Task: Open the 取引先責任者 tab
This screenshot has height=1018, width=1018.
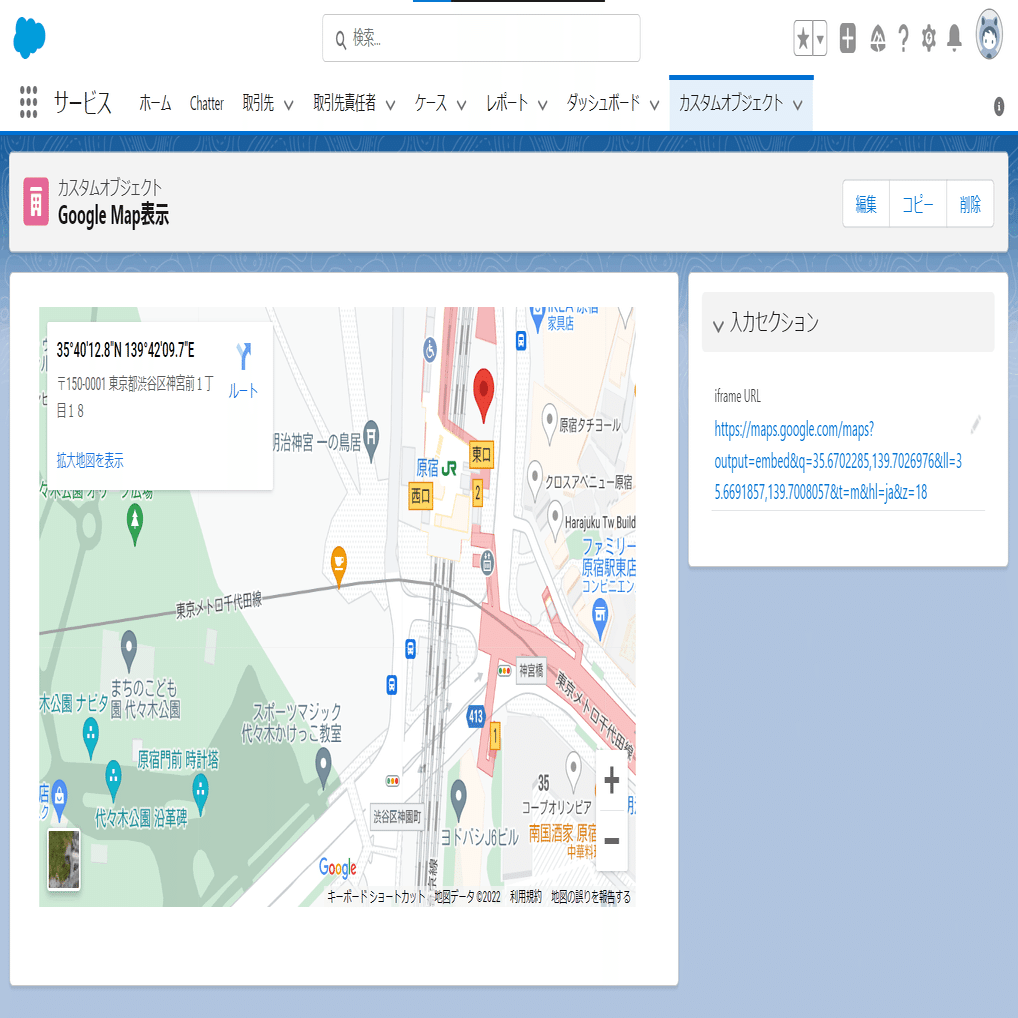Action: (345, 103)
